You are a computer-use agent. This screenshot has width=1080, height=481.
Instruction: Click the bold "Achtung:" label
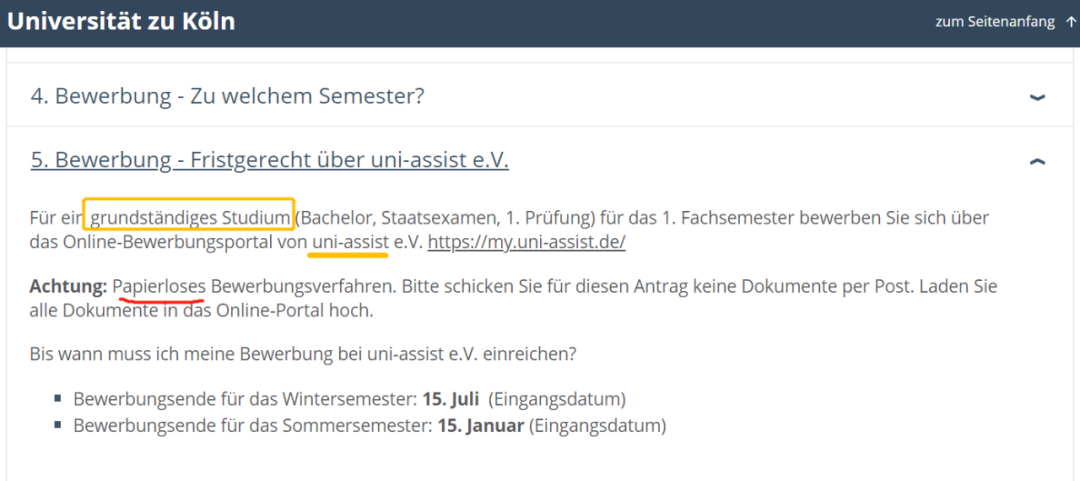point(69,286)
